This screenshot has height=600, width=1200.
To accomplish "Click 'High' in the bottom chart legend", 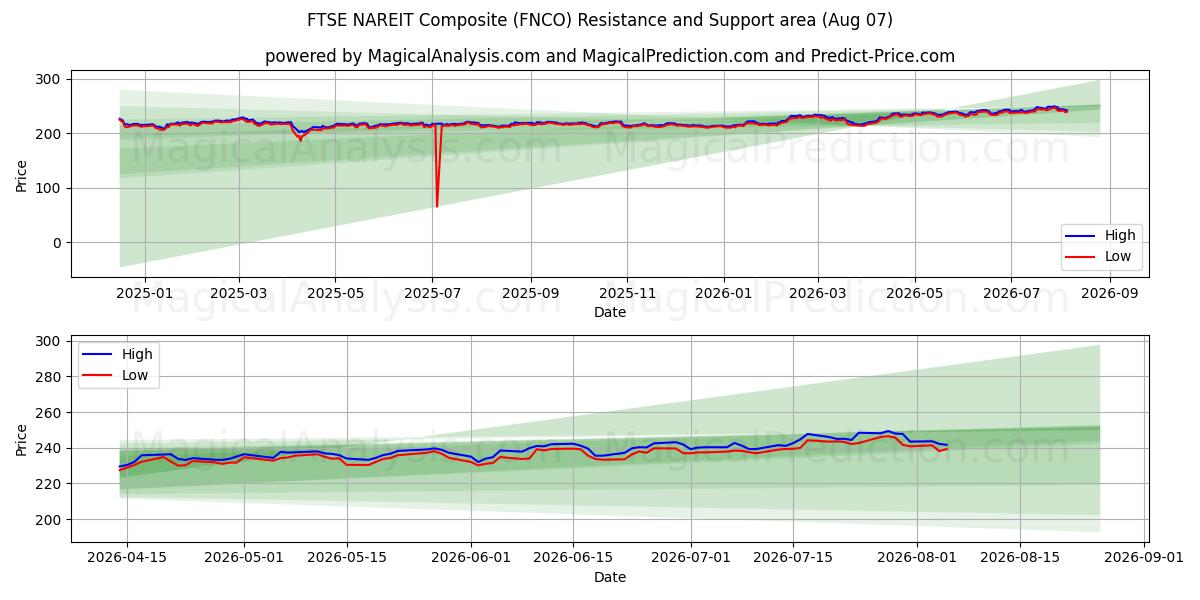I will click(137, 354).
